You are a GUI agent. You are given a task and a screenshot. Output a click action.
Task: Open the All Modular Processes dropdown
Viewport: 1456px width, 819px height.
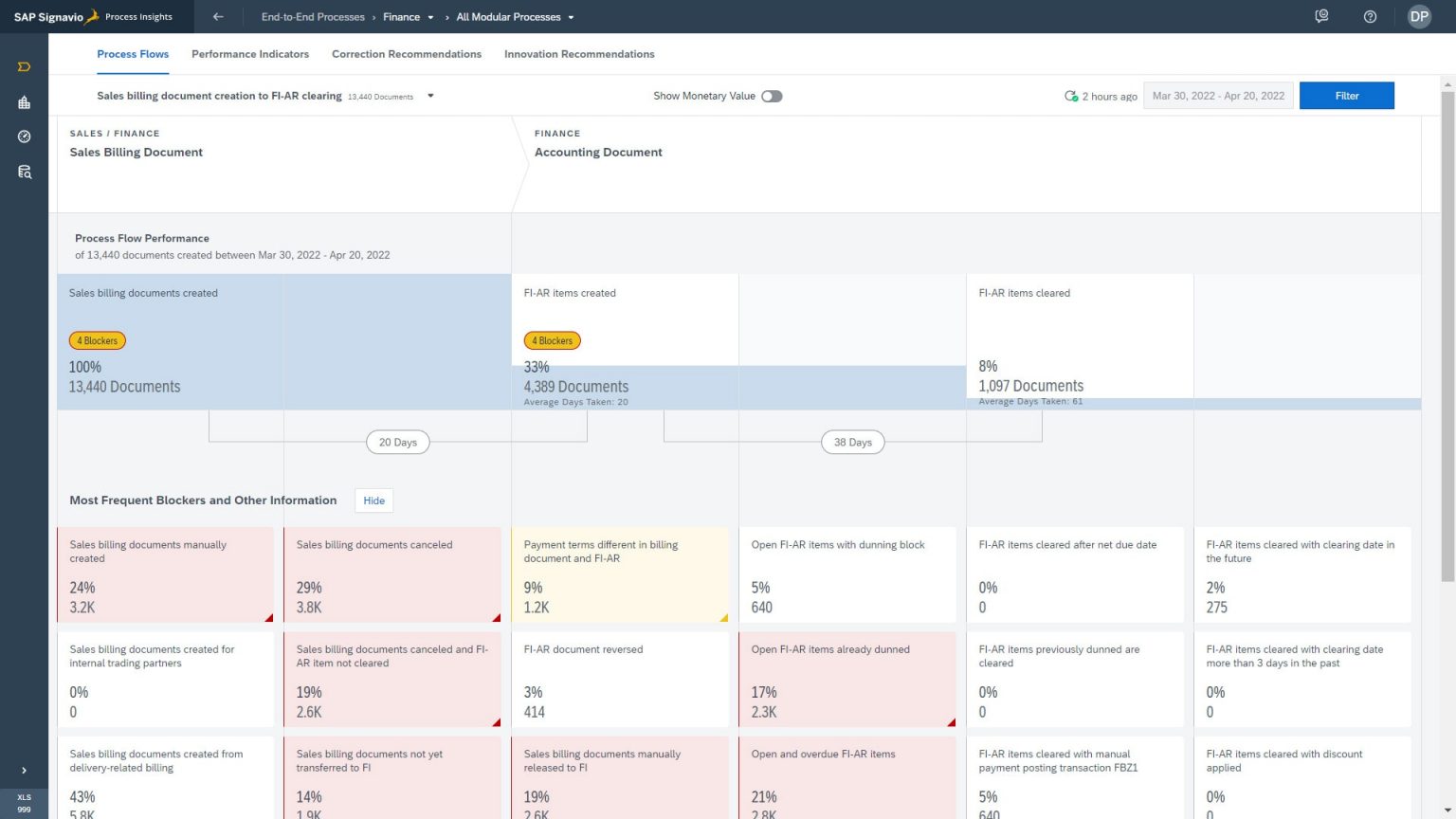pyautogui.click(x=571, y=17)
